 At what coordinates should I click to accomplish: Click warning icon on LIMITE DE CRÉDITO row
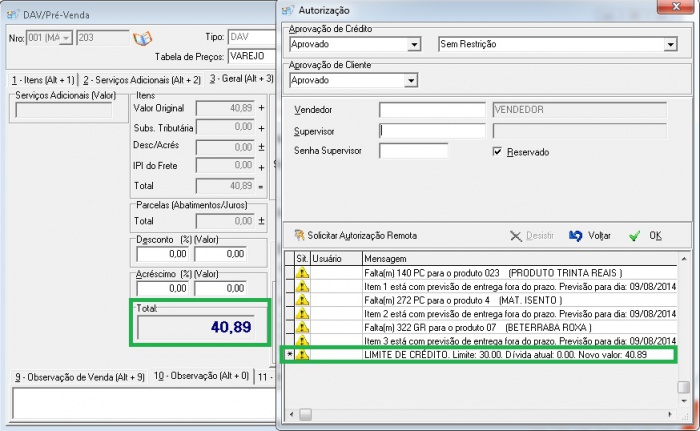(x=301, y=355)
